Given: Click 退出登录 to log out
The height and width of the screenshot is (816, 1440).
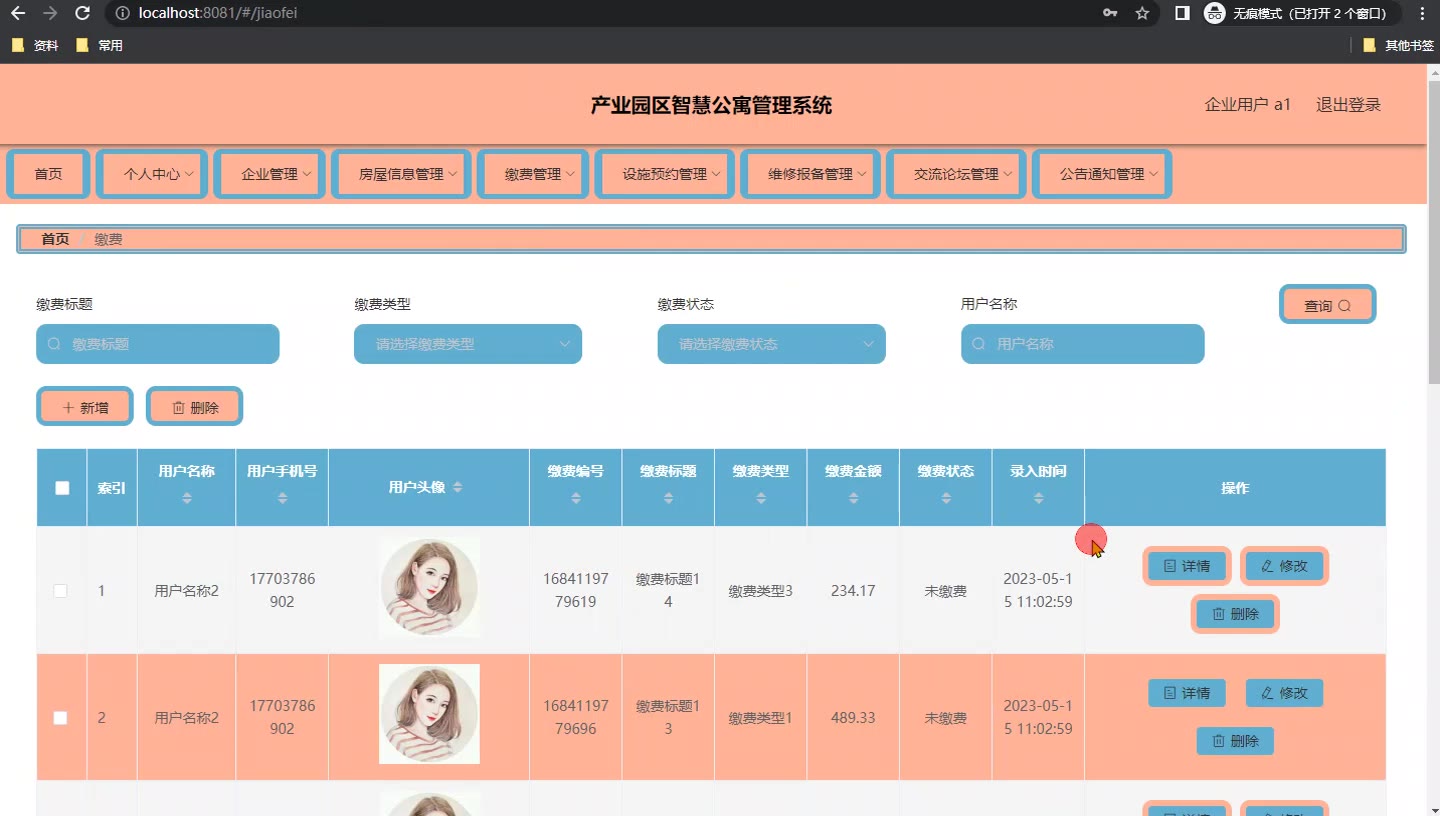Looking at the screenshot, I should tap(1348, 105).
